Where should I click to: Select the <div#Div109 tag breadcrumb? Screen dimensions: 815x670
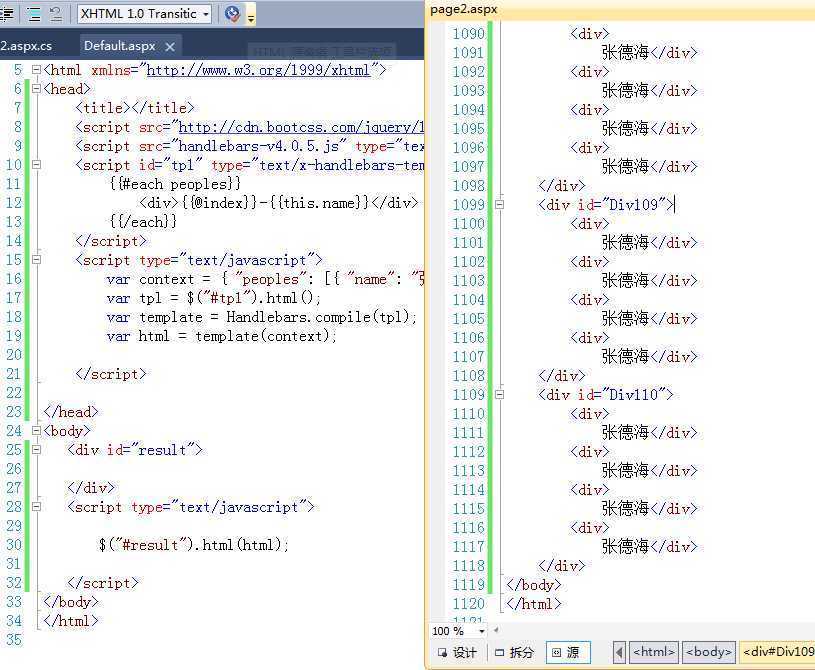tap(777, 652)
